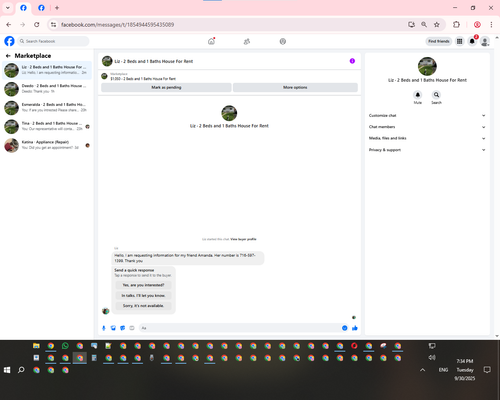This screenshot has height=400, width=500.
Task: Go back from Marketplace with arrow
Action: pyautogui.click(x=8, y=56)
